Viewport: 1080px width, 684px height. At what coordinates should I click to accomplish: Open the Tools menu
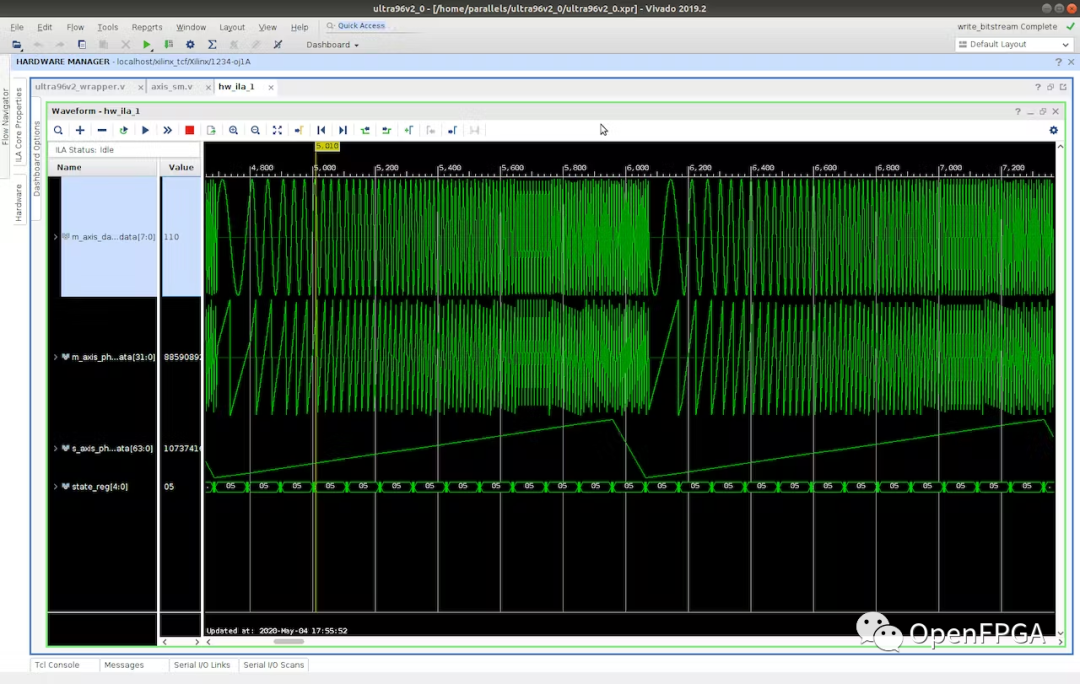pos(107,27)
